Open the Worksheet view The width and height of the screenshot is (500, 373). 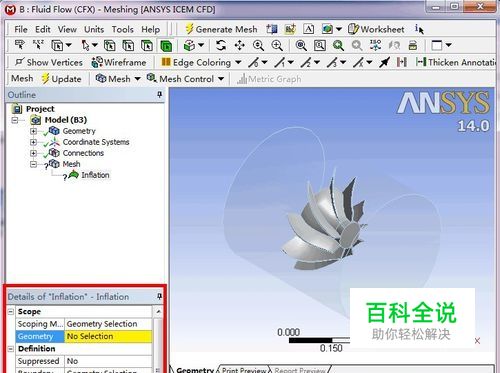point(376,29)
